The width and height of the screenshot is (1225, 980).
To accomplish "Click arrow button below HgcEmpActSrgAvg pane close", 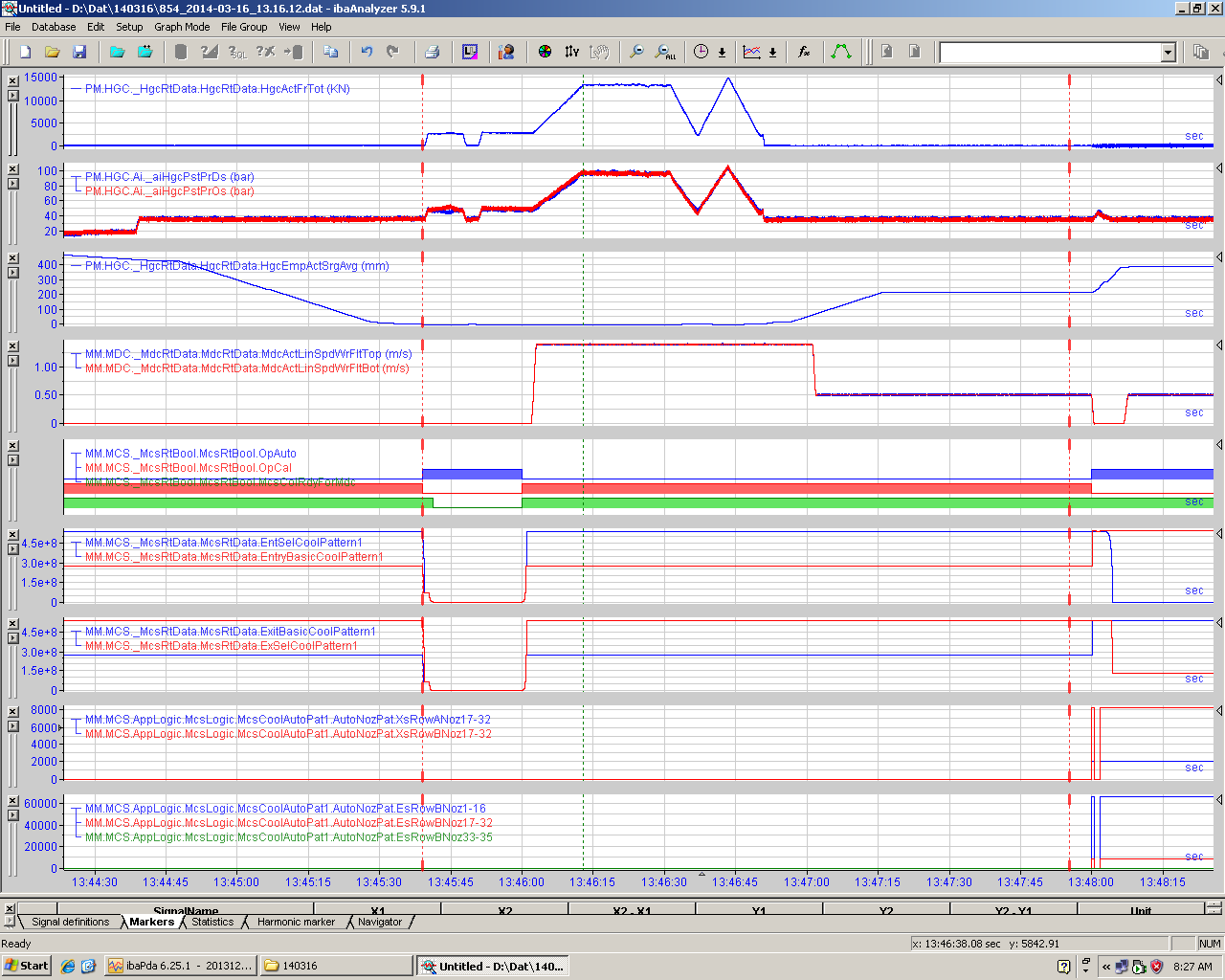I will [12, 273].
